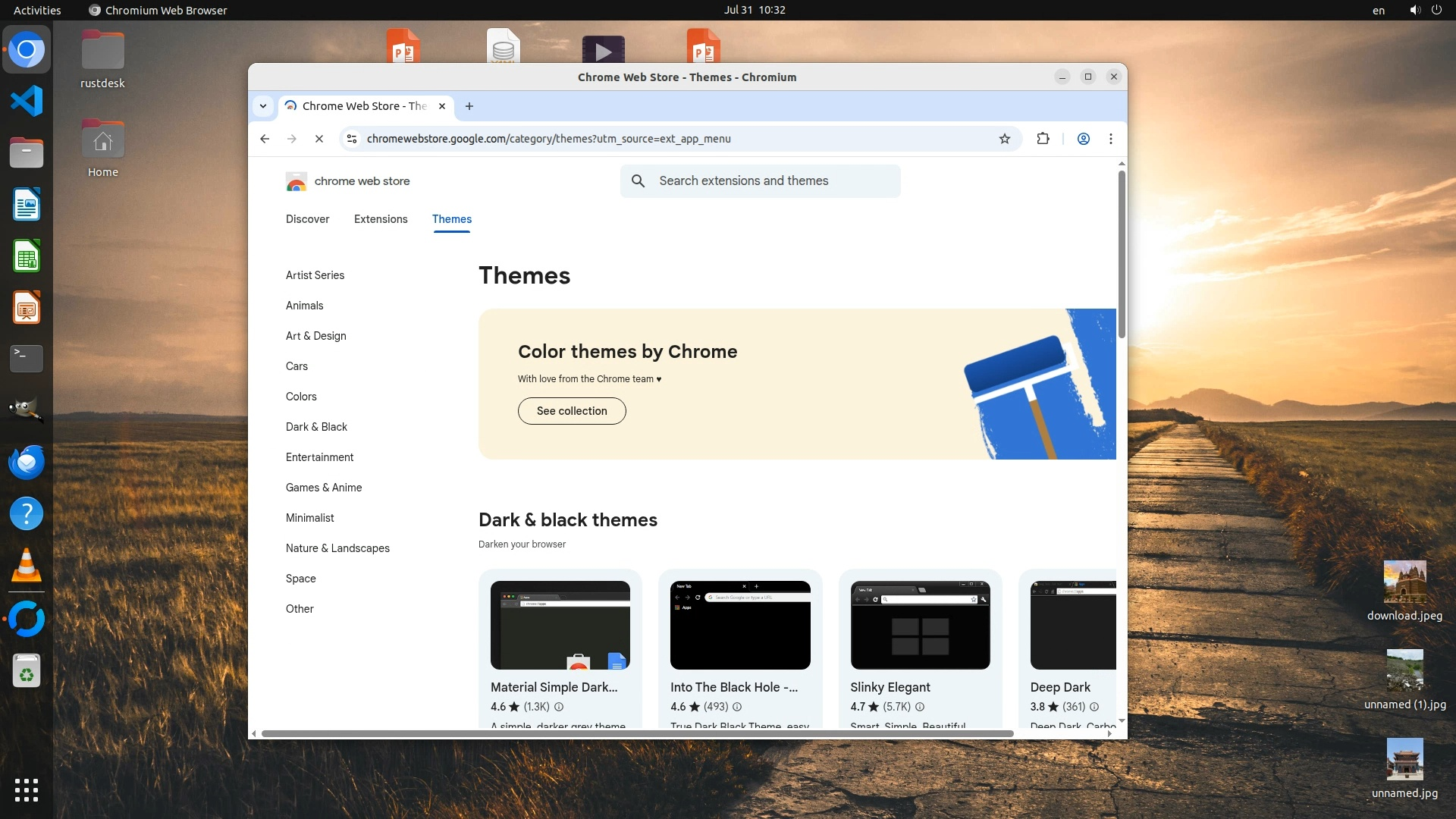The image size is (1456, 819).
Task: Launch Visual Studio Code from the dock
Action: (x=27, y=102)
